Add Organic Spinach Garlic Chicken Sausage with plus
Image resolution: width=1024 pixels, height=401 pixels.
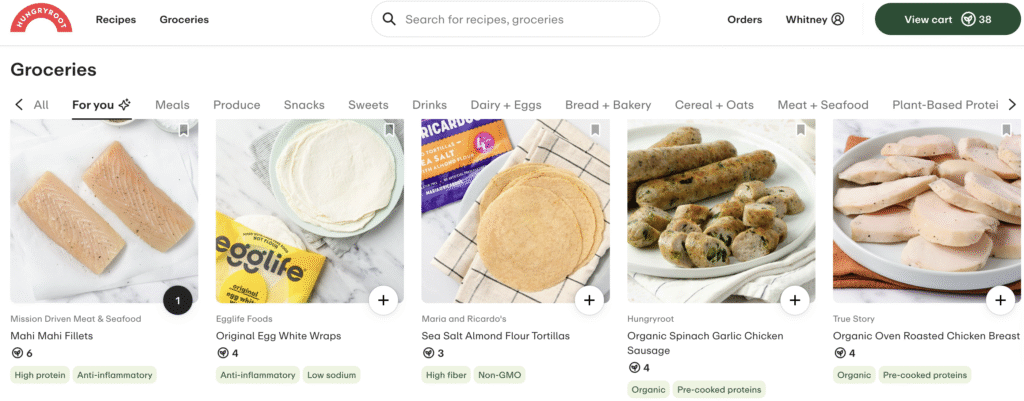point(795,300)
